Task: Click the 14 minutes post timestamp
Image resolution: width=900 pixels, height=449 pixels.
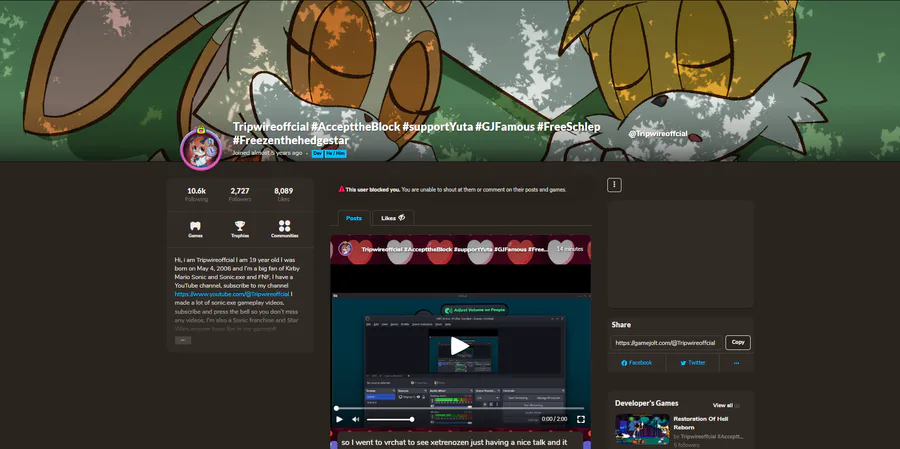Action: (x=569, y=249)
